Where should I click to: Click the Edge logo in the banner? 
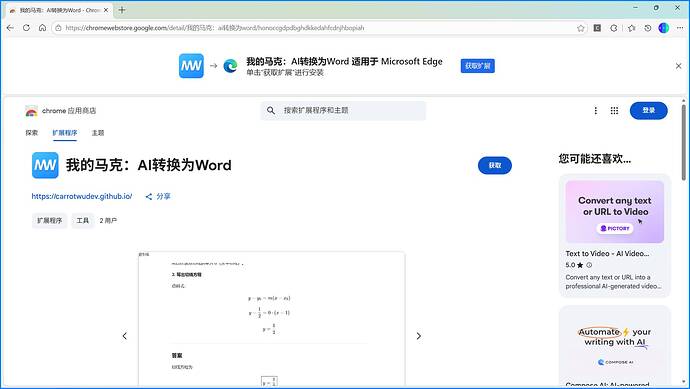pos(230,66)
